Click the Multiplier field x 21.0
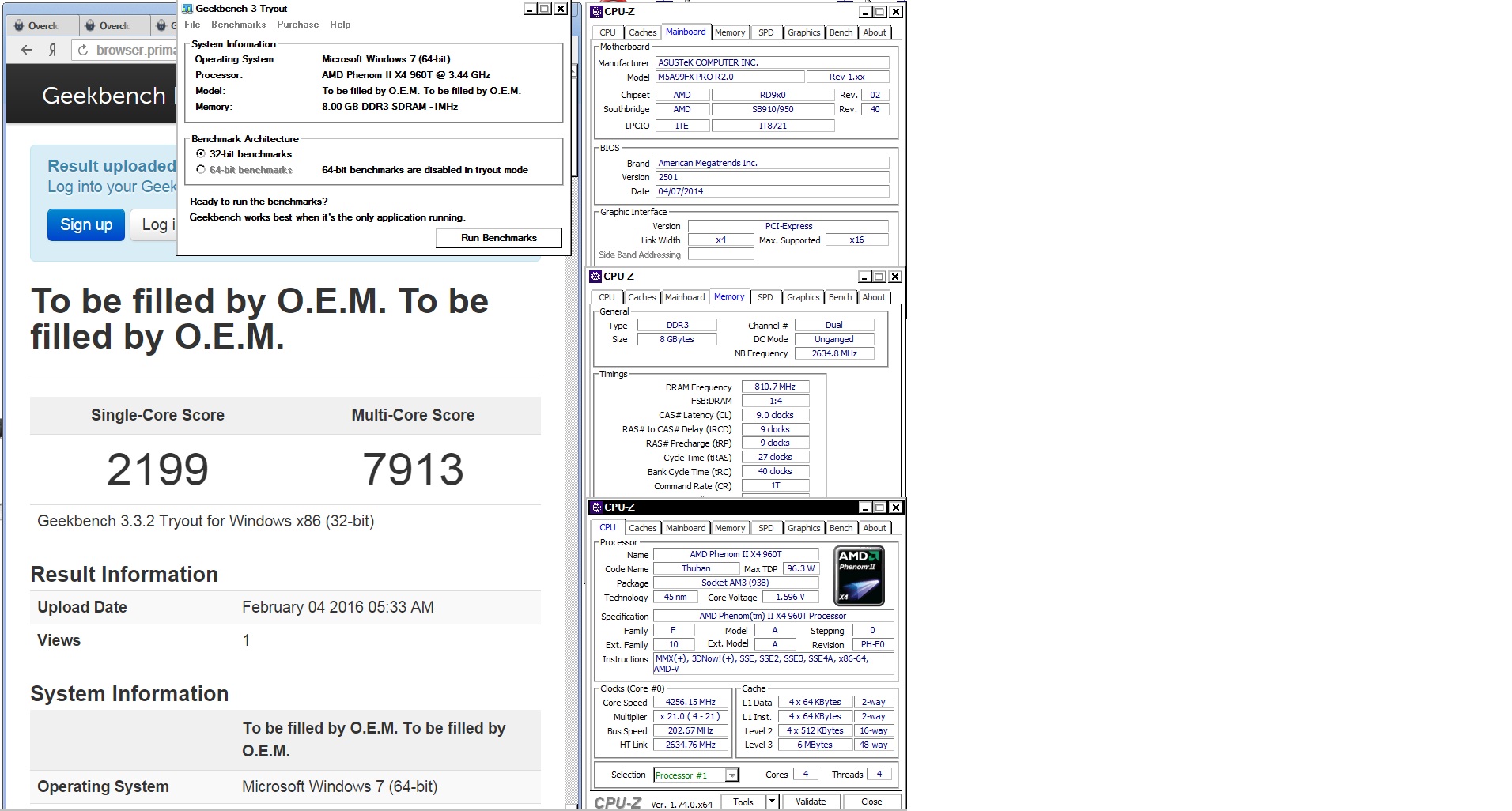1512x811 pixels. click(690, 716)
